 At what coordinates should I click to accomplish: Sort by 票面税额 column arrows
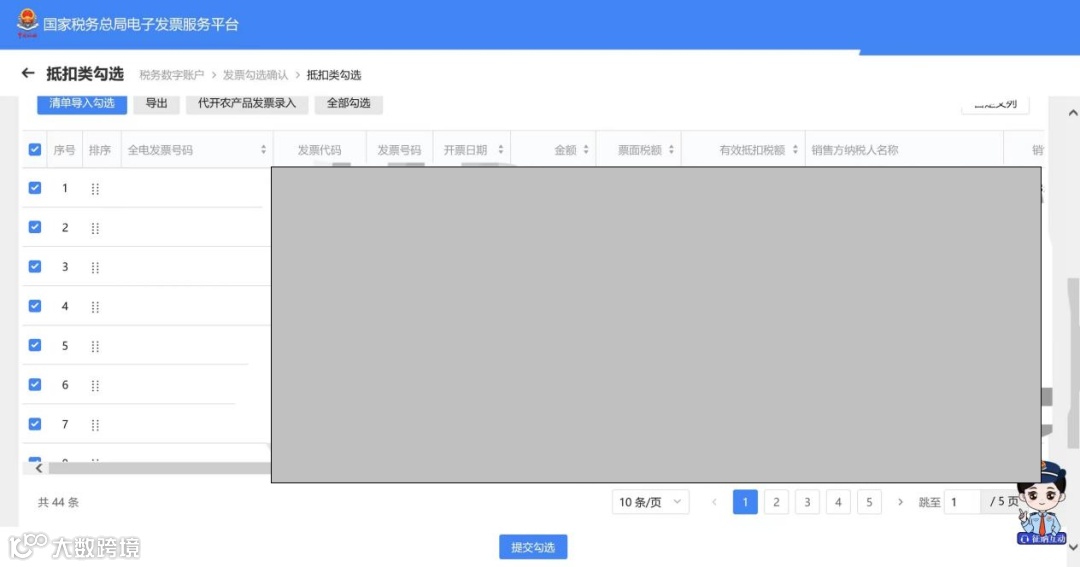coord(671,150)
